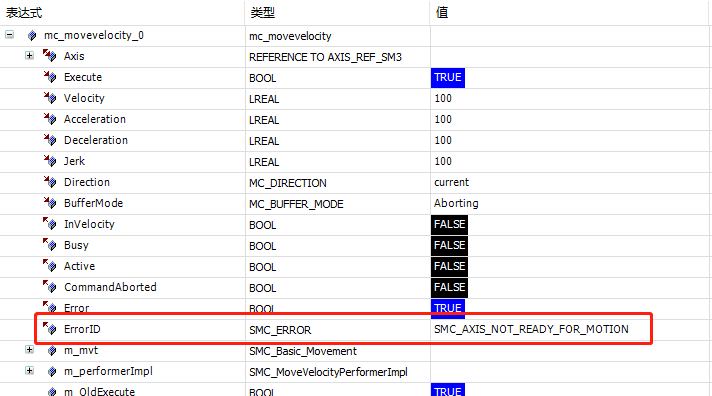Click the 值 column header
This screenshot has height=396, width=712.
point(442,12)
